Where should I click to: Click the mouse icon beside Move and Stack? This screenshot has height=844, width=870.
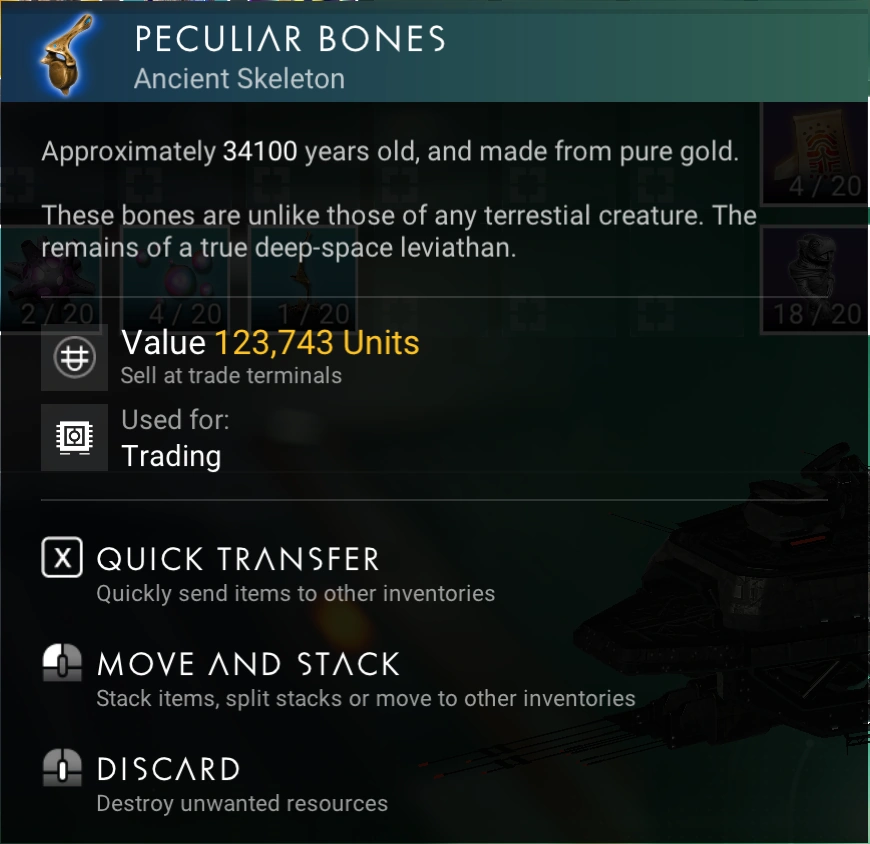coord(62,662)
